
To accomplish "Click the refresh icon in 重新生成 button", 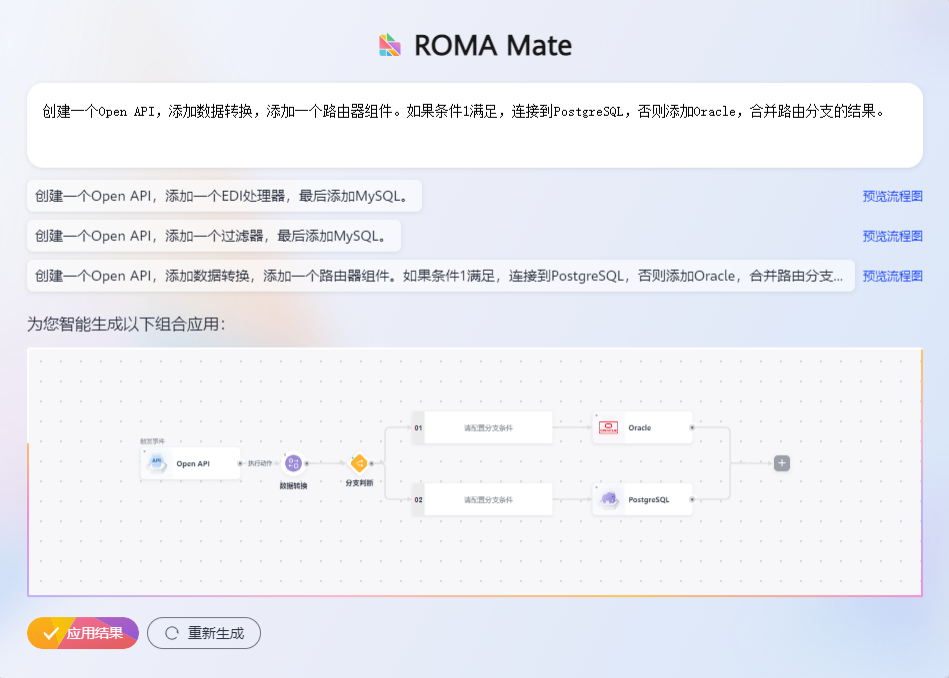I will [172, 633].
